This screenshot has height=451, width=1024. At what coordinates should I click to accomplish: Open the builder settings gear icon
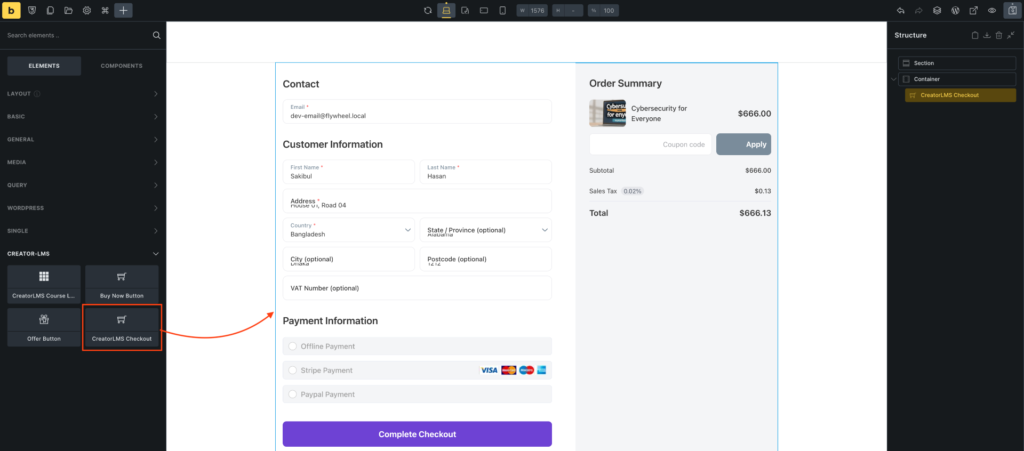[86, 10]
